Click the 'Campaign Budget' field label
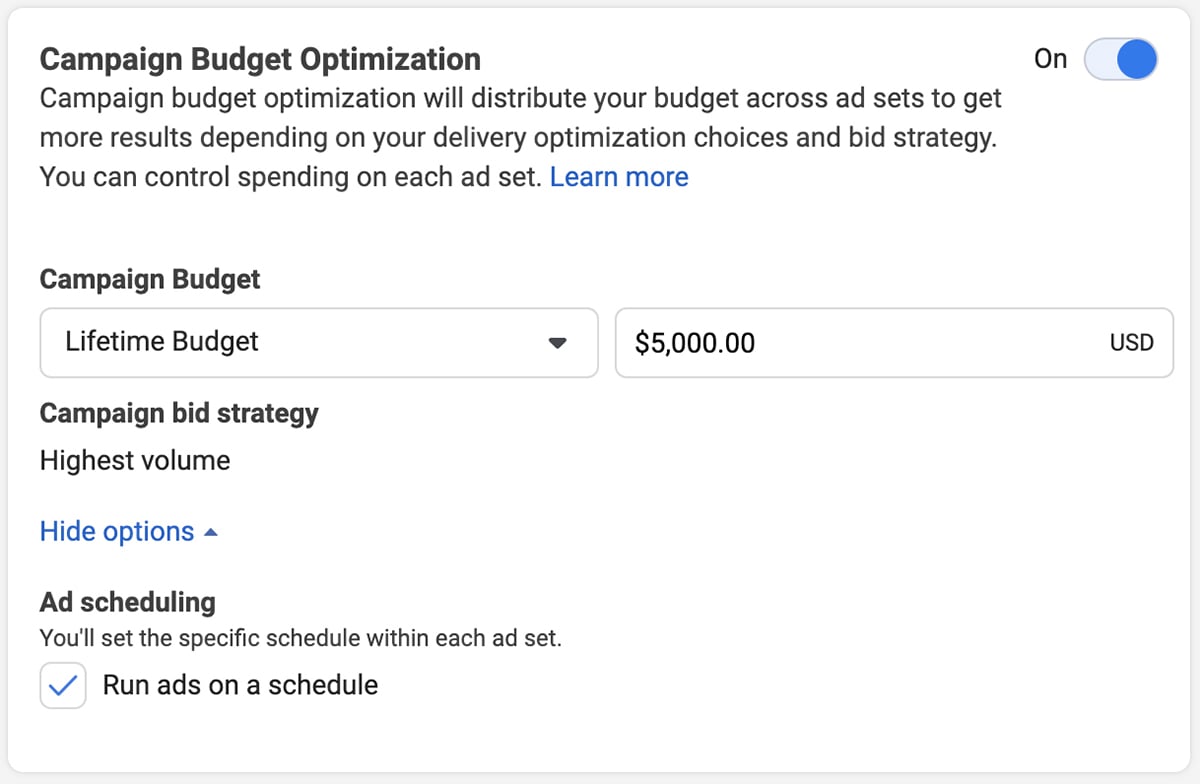The height and width of the screenshot is (784, 1200). point(150,279)
